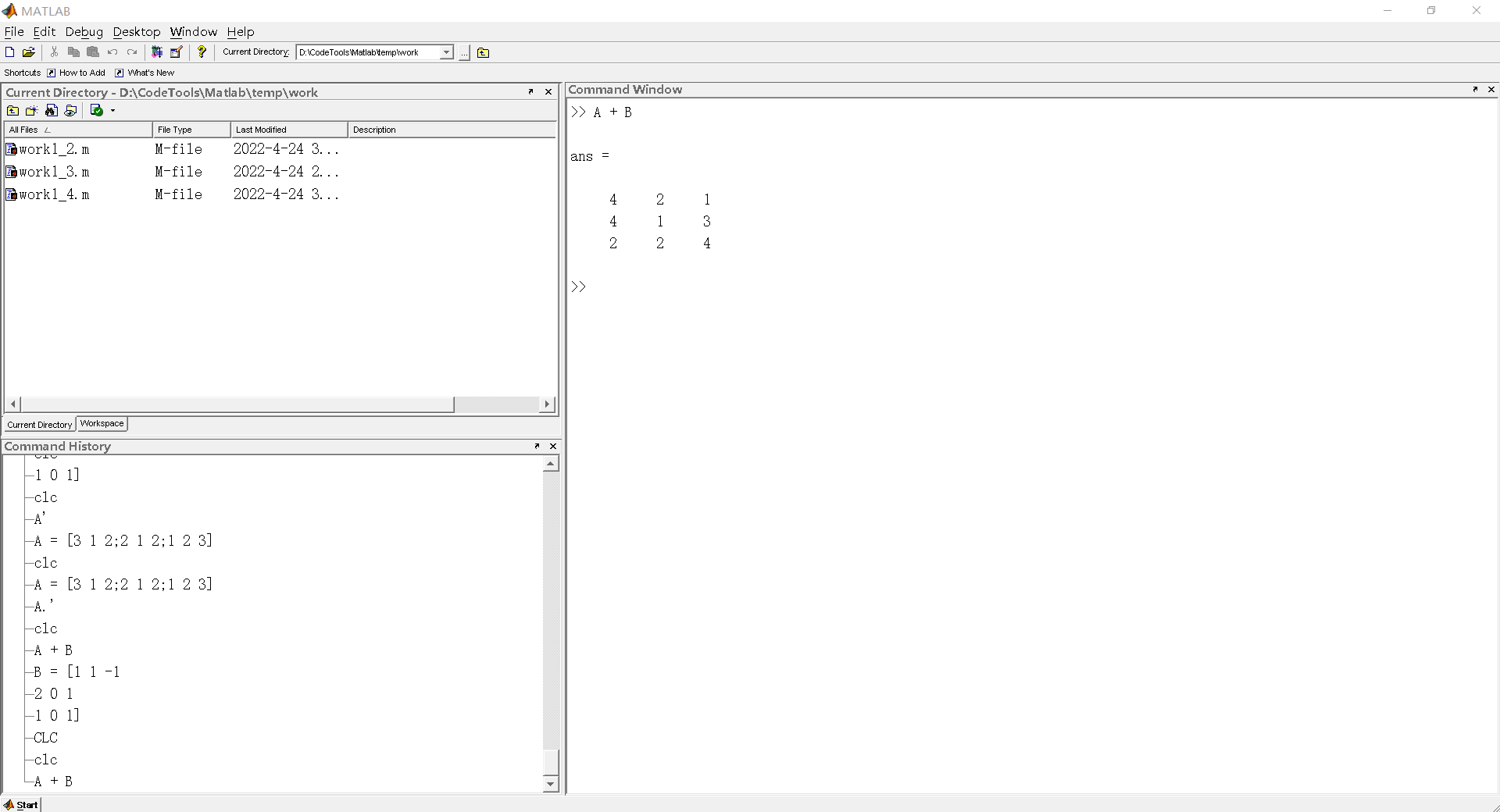Create new folder in Current Directory panel

point(32,110)
